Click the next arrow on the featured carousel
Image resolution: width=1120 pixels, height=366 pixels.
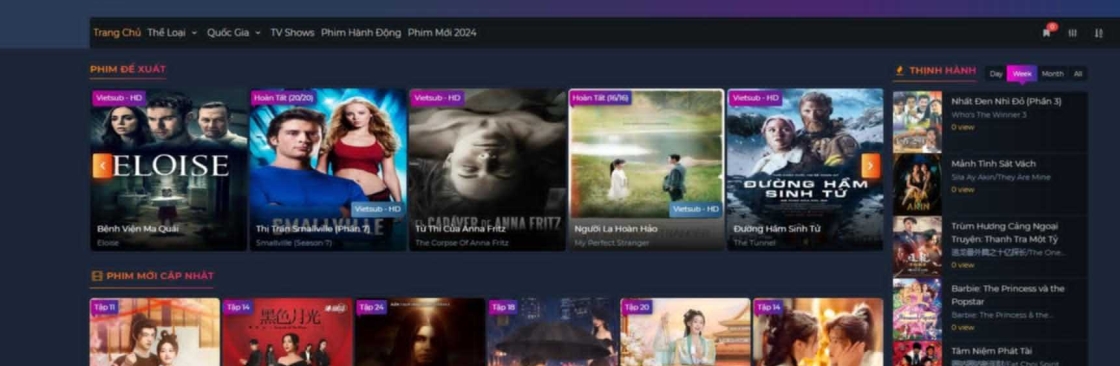[x=871, y=166]
